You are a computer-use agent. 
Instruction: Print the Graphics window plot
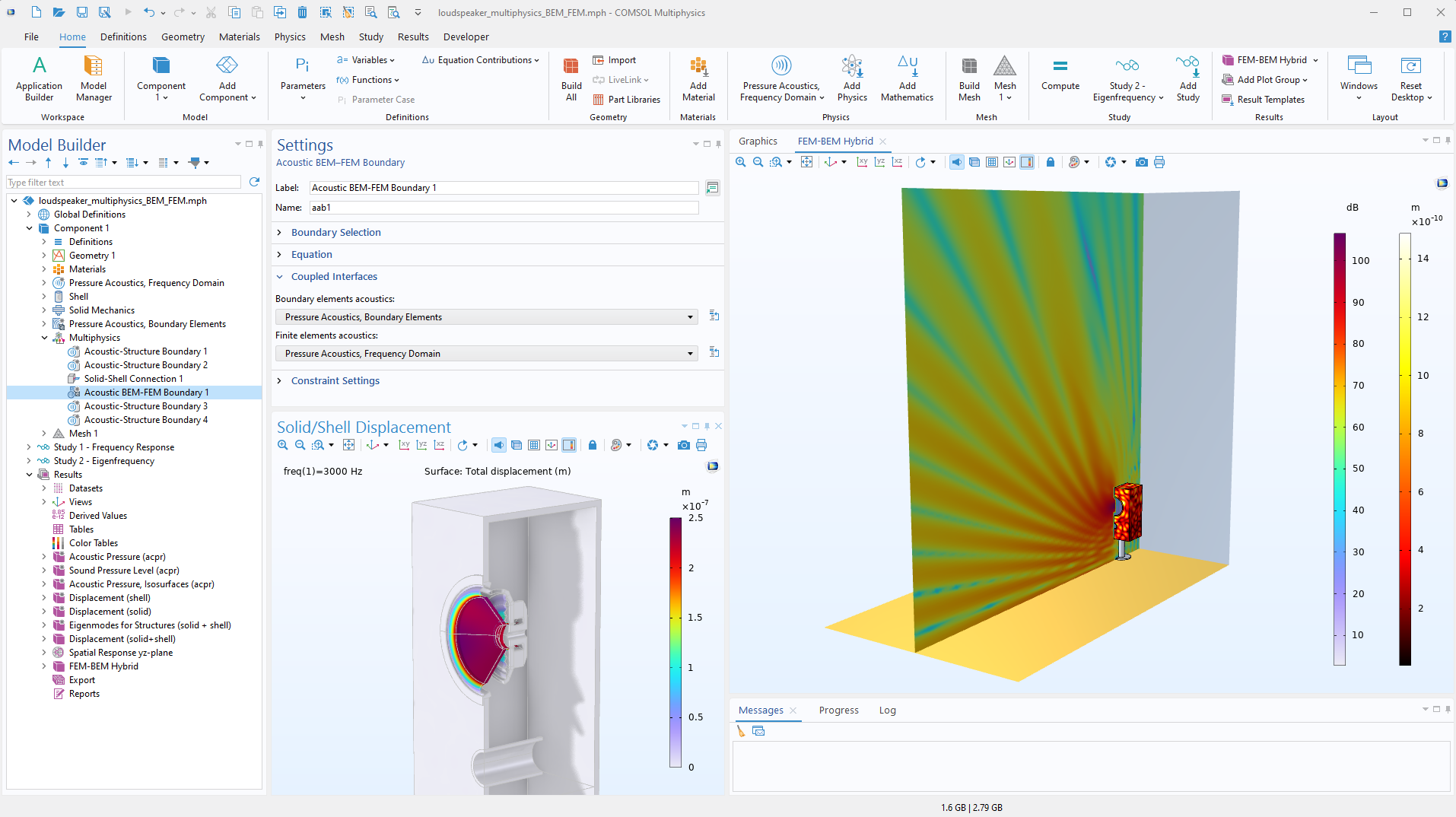click(1159, 162)
